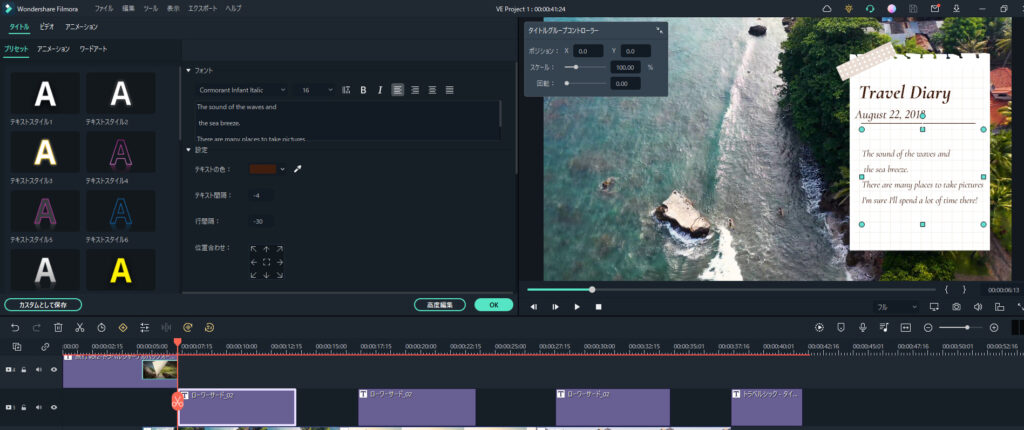Open エクスポート menu
This screenshot has width=1024, height=430.
point(202,8)
